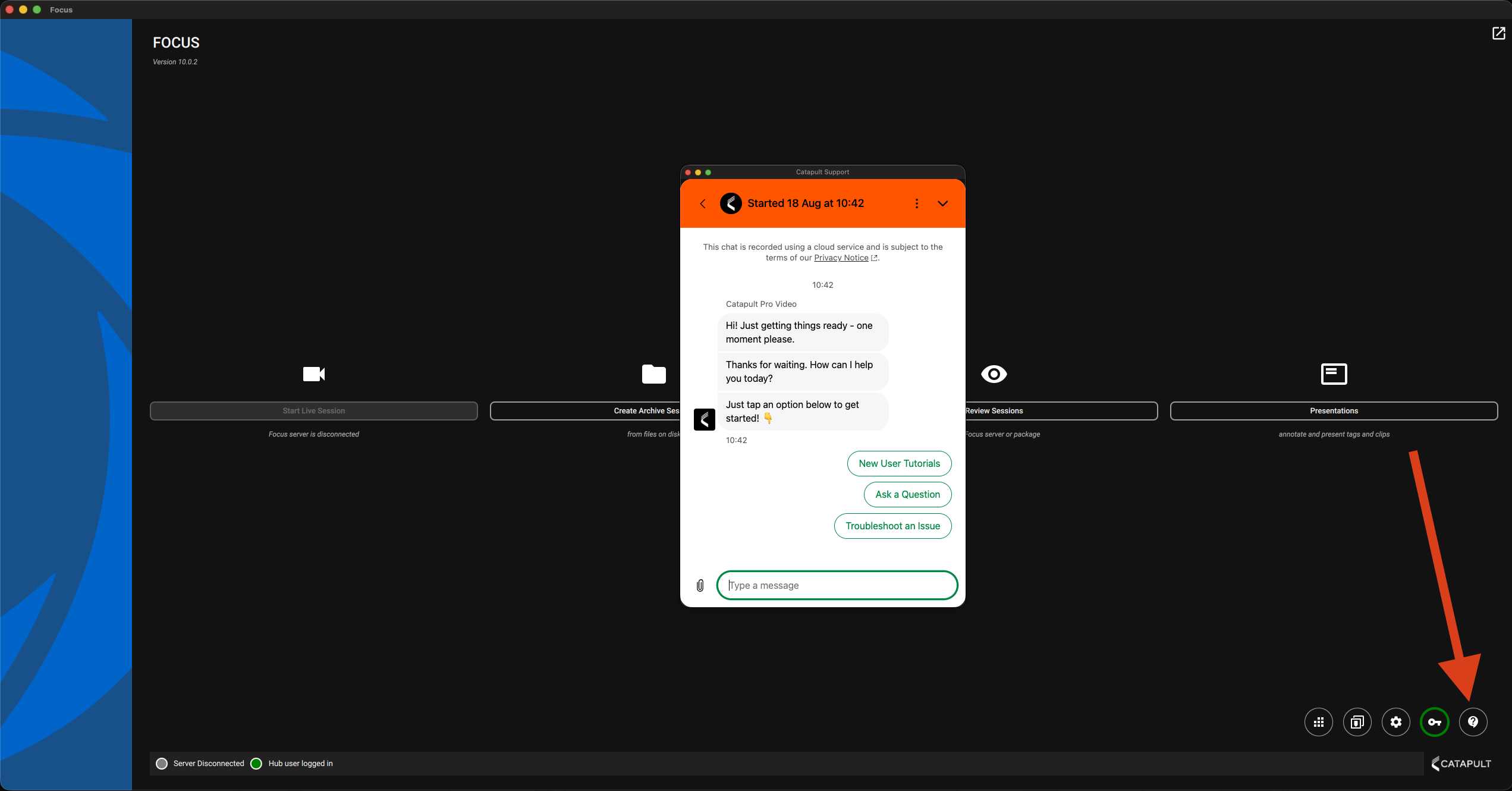
Task: Click the 'Hi! Just getting things ready' message
Action: 803,332
